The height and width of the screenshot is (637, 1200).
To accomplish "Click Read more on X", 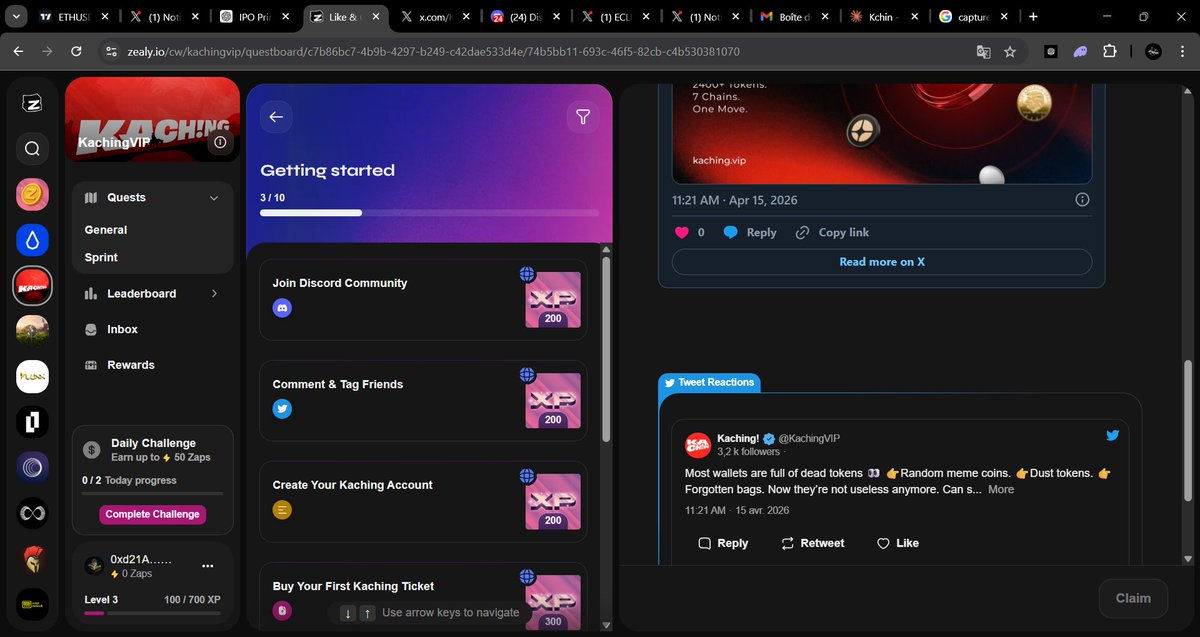I will point(881,262).
